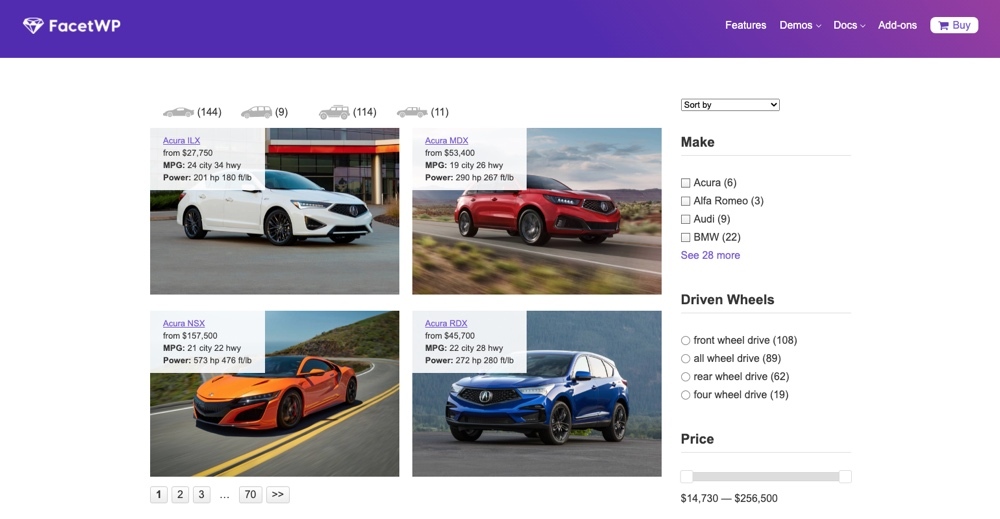Image resolution: width=1000 pixels, height=519 pixels.
Task: Filter by wagon car icon (9)
Action: [256, 112]
